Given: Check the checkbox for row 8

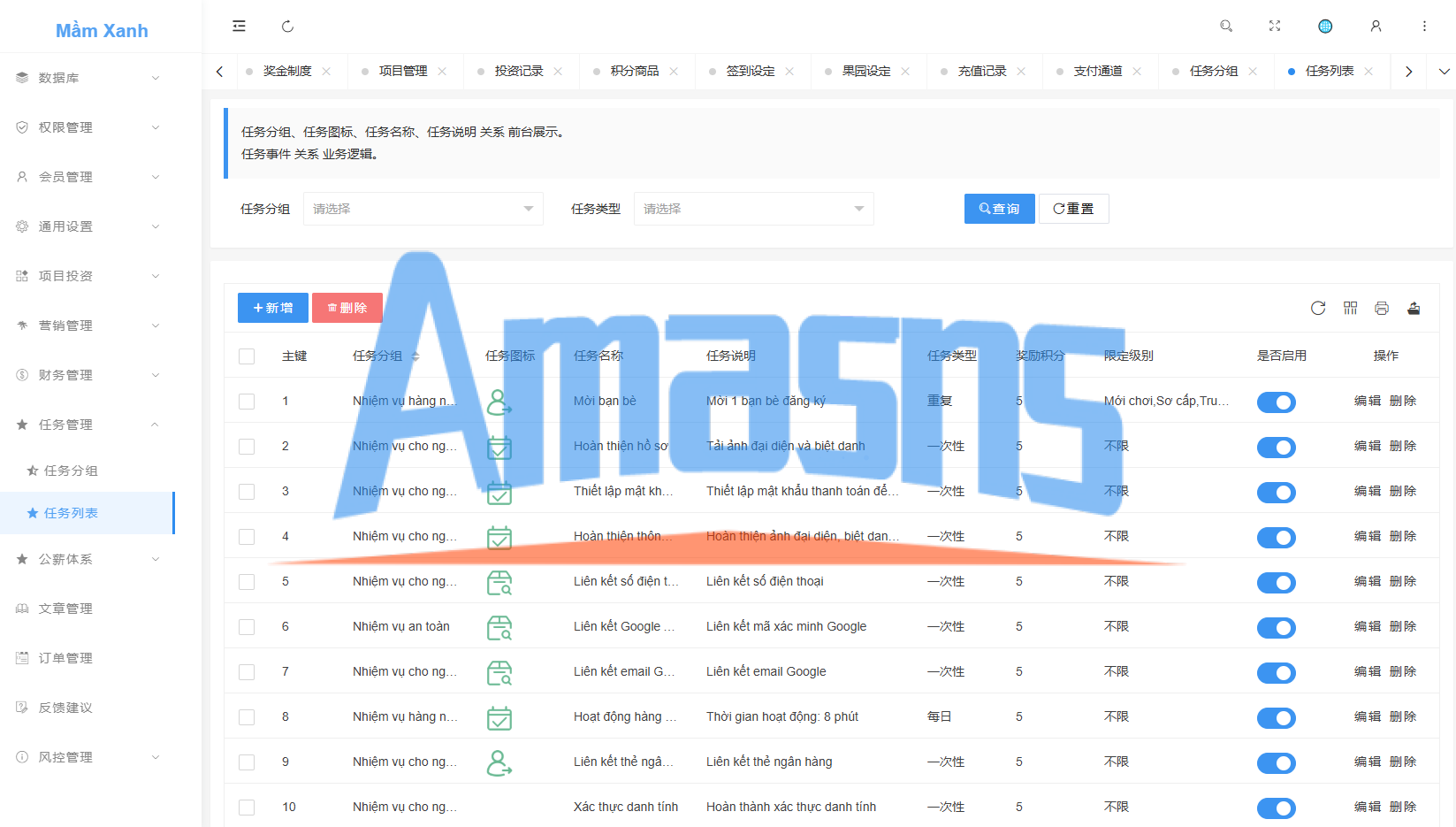Looking at the screenshot, I should (x=247, y=717).
